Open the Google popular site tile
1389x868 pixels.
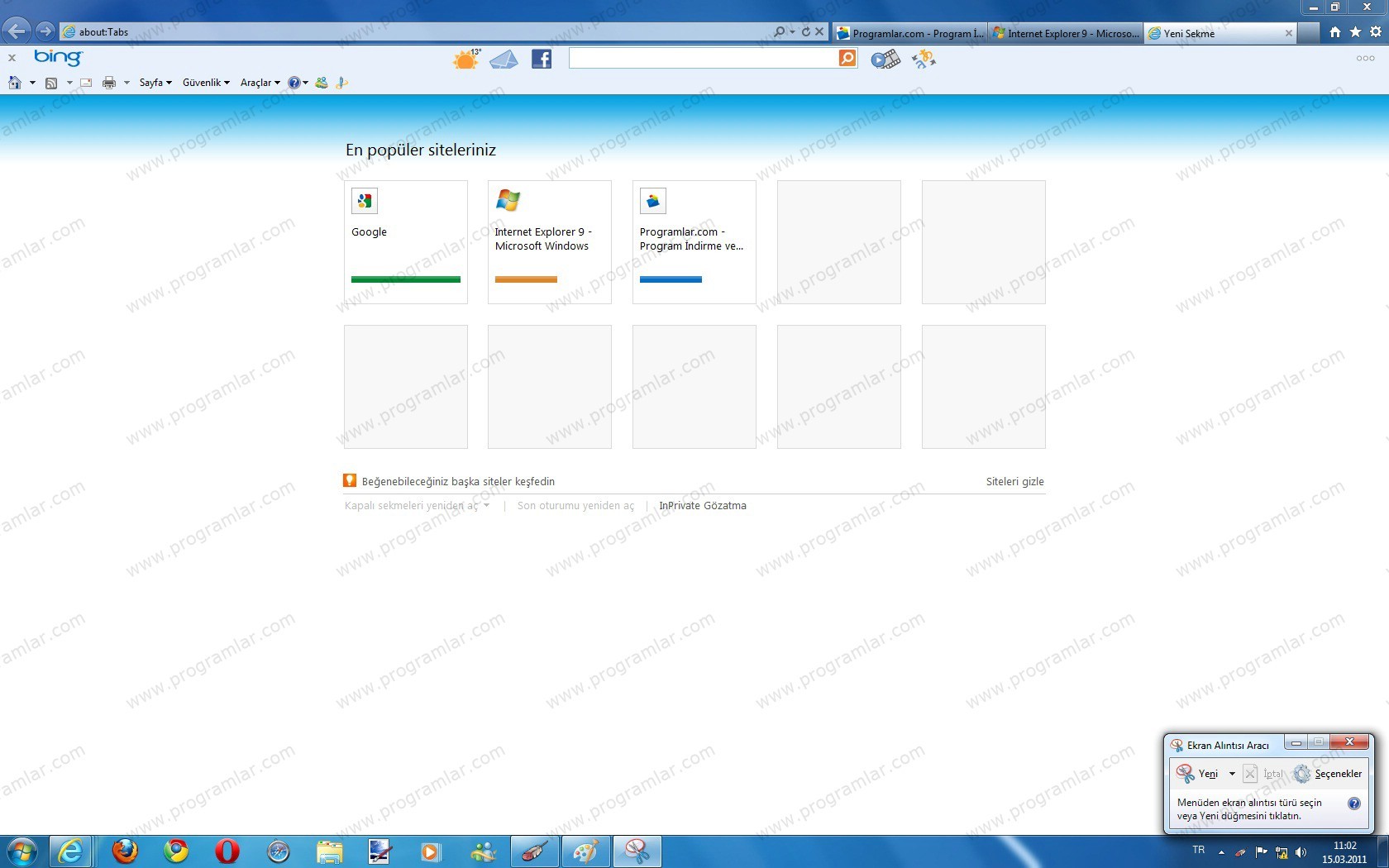(405, 241)
